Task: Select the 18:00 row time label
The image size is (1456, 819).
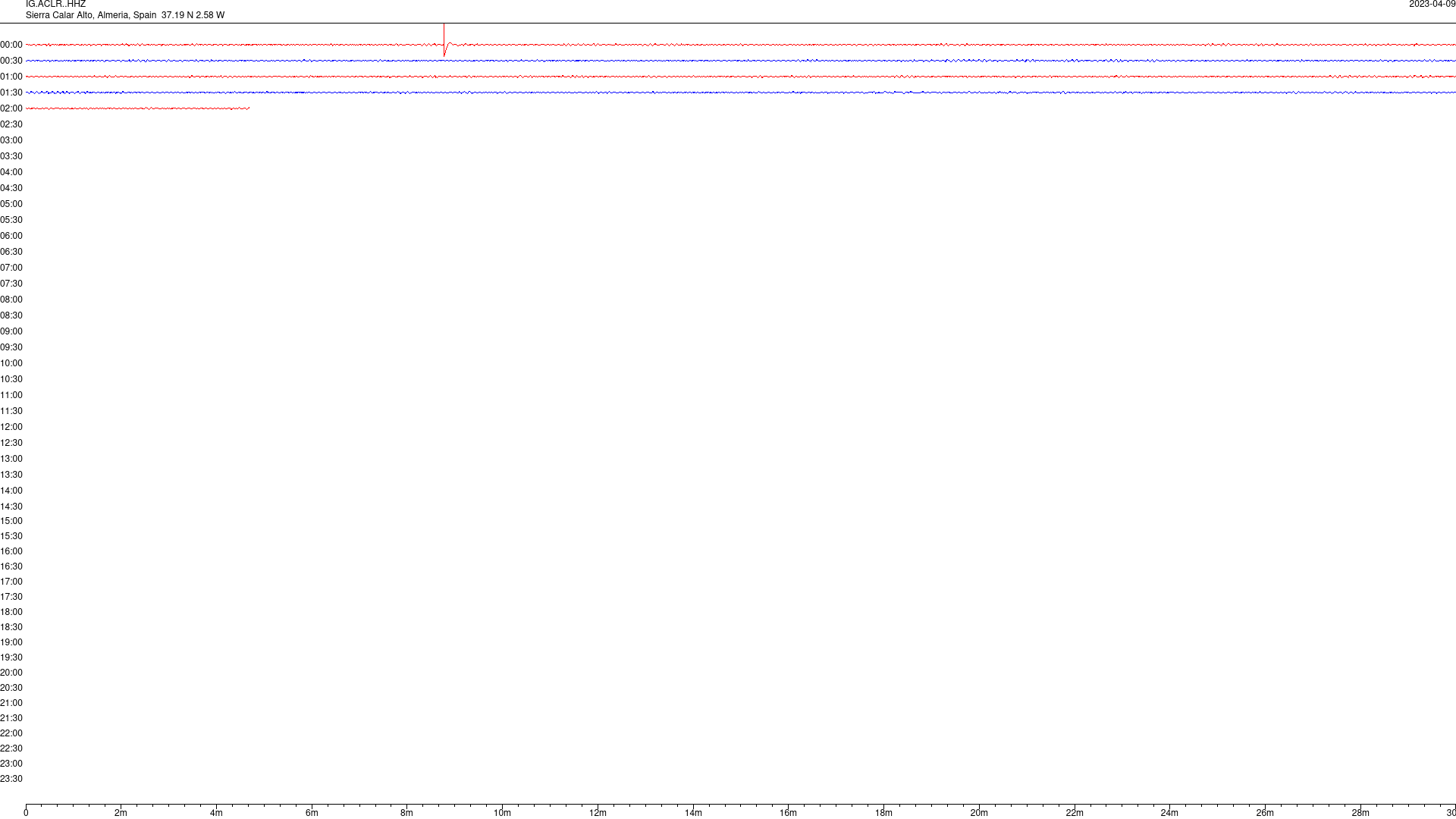Action: (x=11, y=612)
